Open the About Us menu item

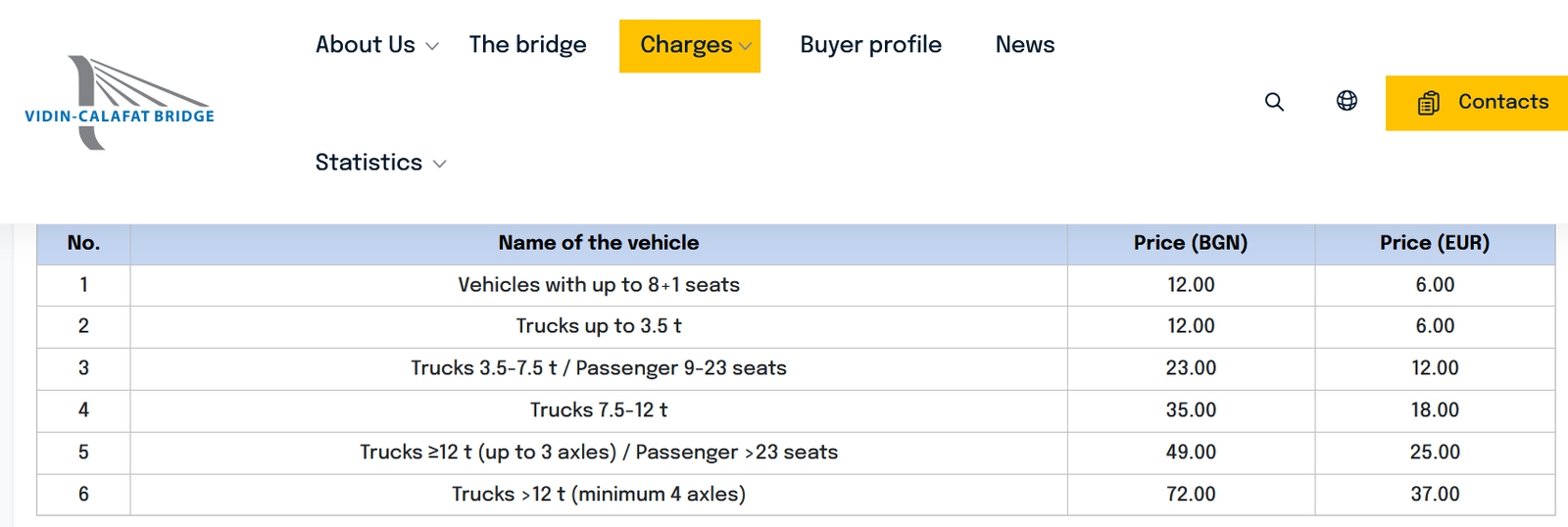(365, 45)
